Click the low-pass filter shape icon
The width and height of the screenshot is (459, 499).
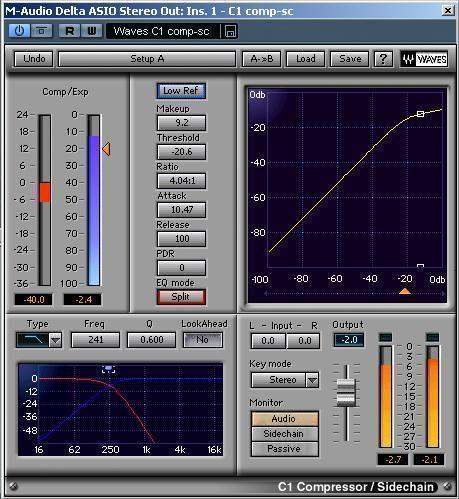(x=33, y=340)
